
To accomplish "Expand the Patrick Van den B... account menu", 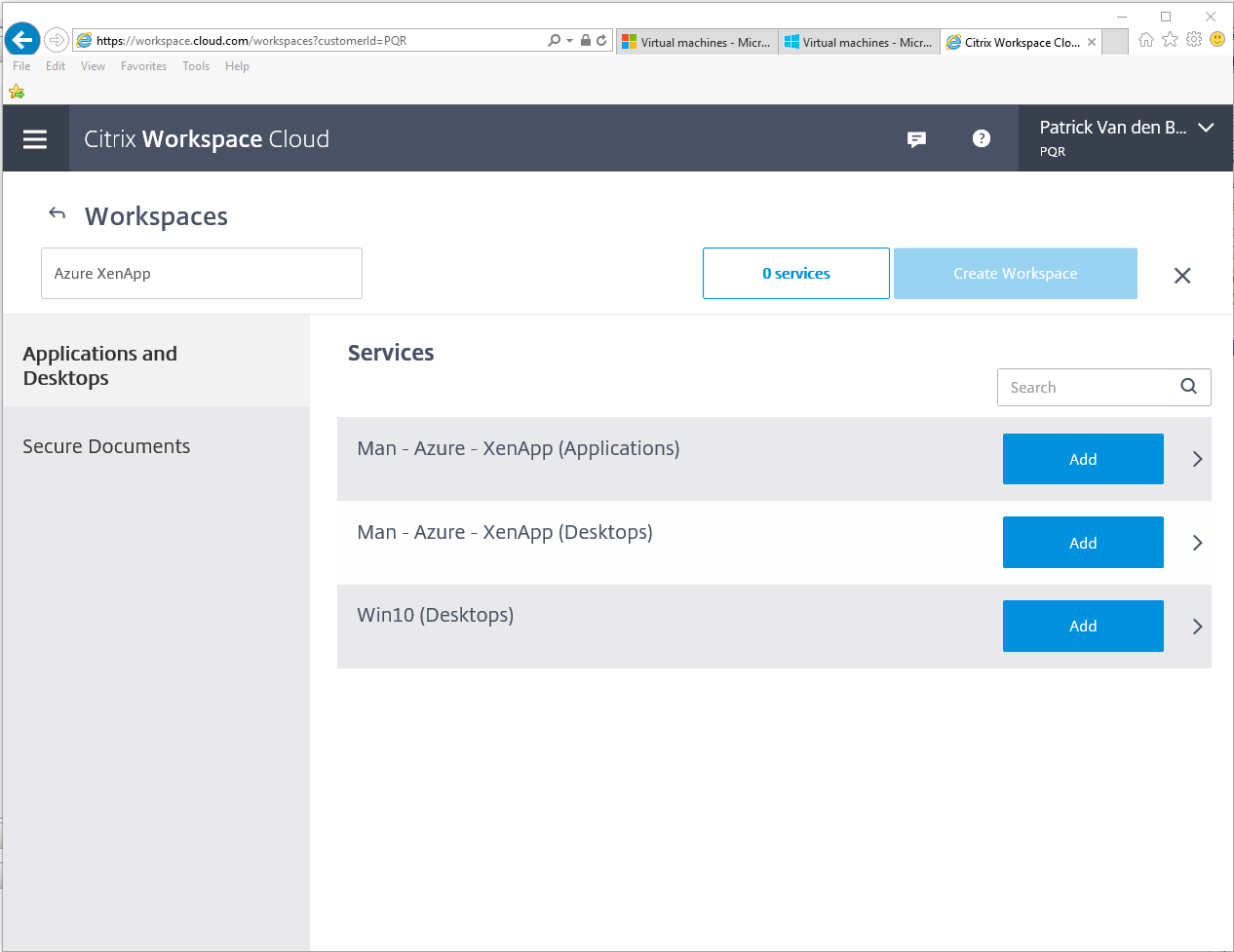I will [x=1126, y=138].
